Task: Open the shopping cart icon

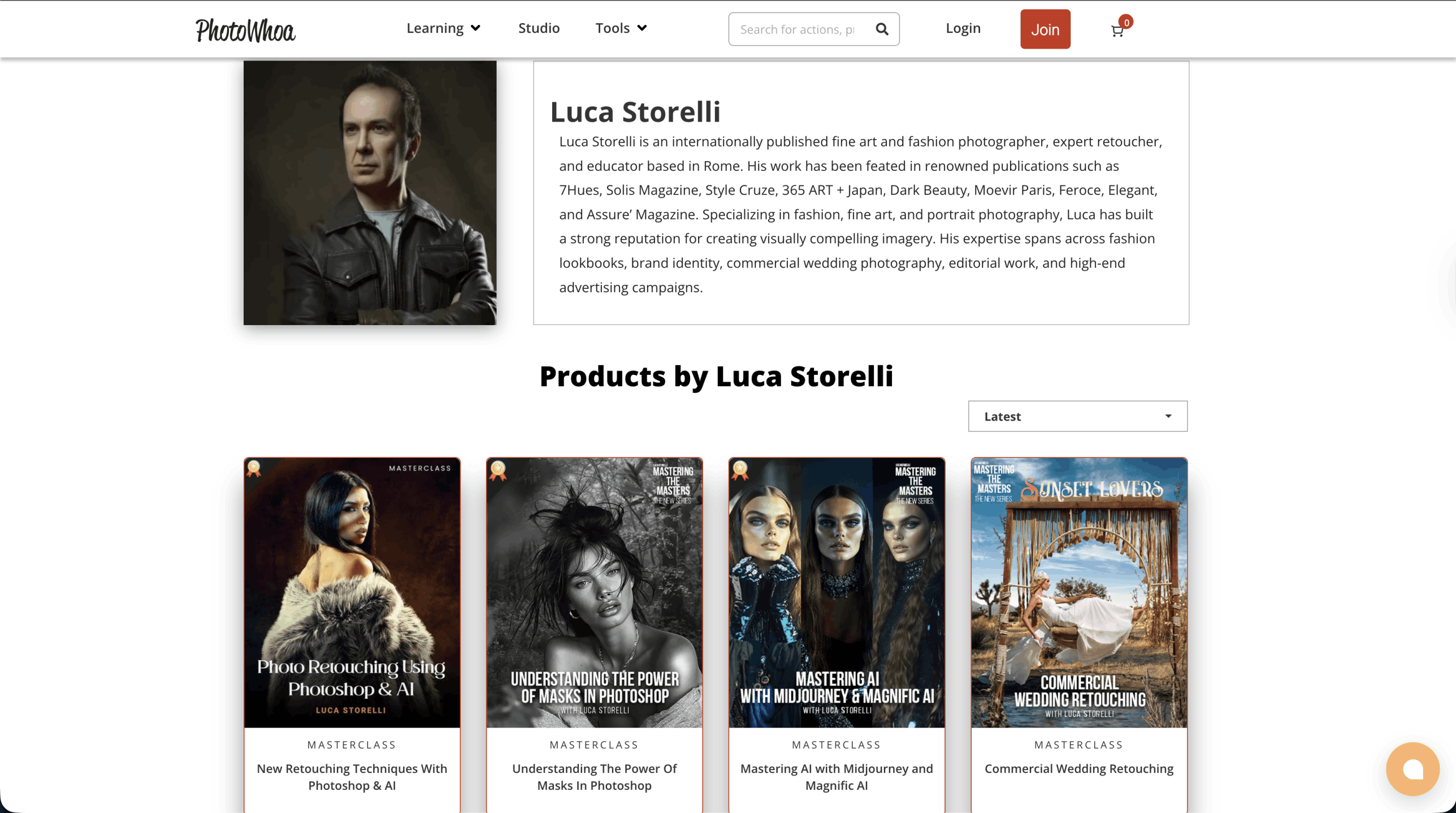Action: click(1116, 31)
